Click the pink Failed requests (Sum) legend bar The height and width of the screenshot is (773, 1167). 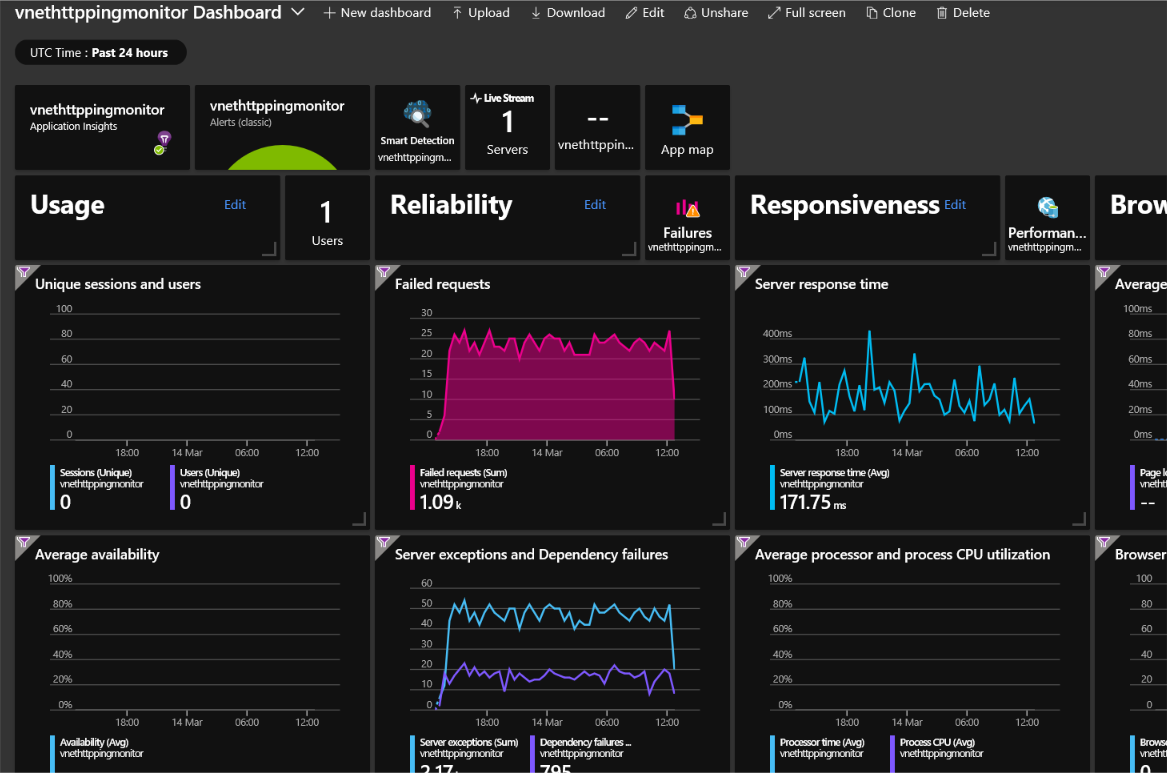click(412, 488)
